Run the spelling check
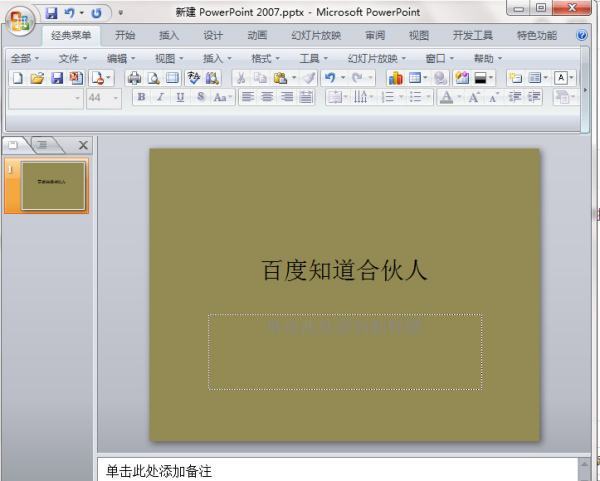Screen dimensions: 600x481 [x=194, y=78]
